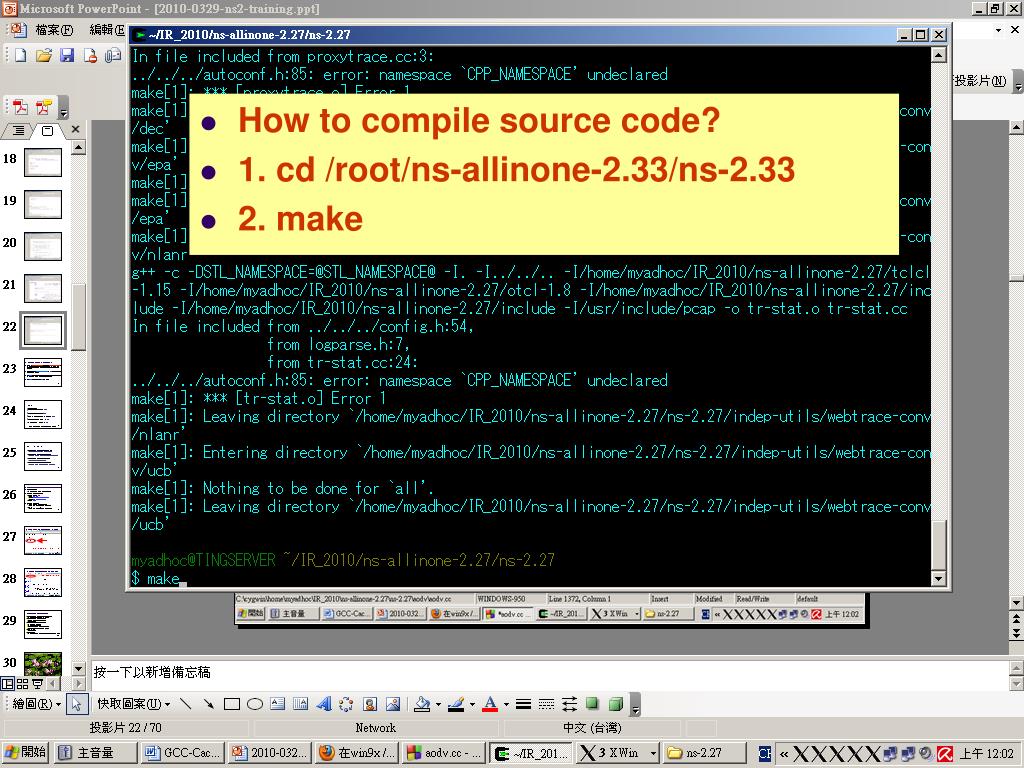Viewport: 1024px width, 768px height.
Task: Insert a Text Box from drawing toolbar
Action: tap(278, 703)
